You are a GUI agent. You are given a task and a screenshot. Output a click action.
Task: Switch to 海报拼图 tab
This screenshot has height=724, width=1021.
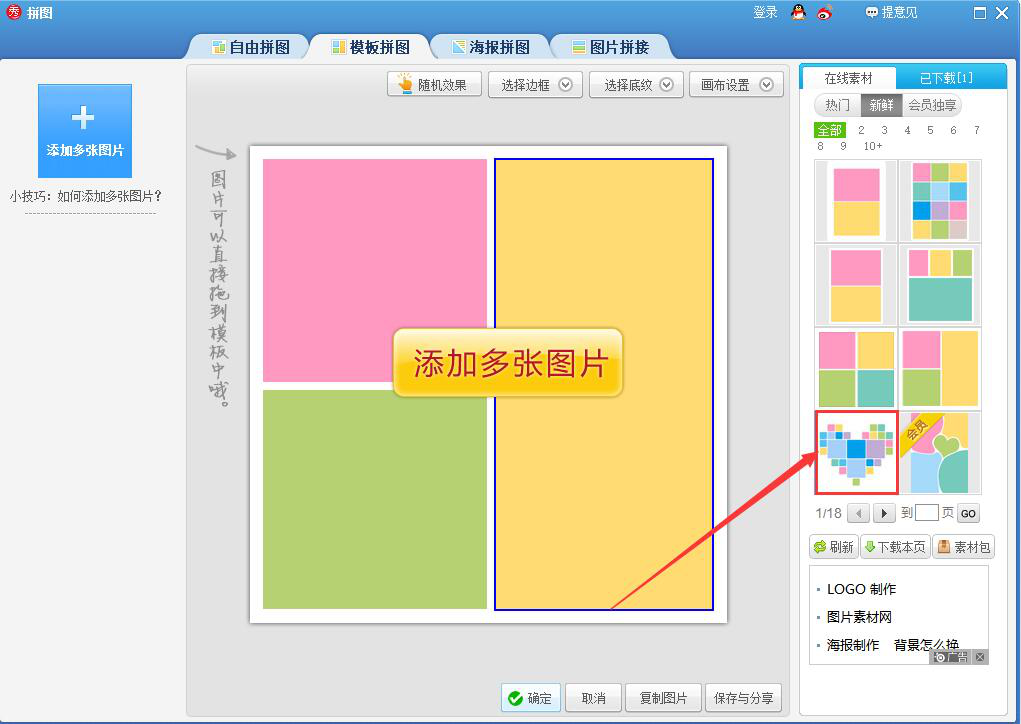point(492,47)
